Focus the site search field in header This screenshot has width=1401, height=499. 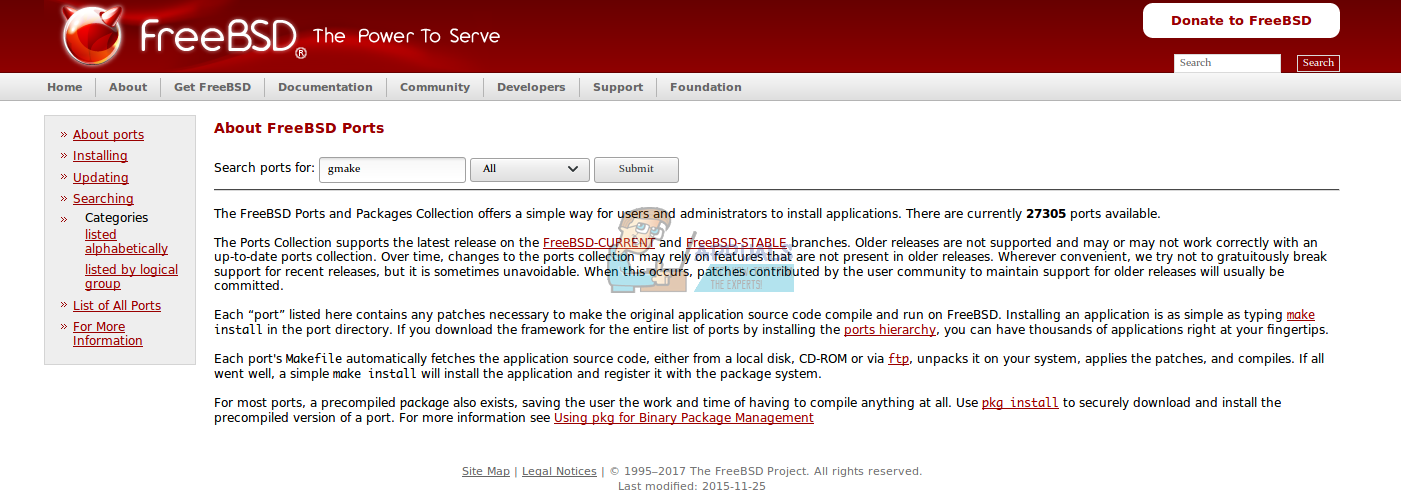[1227, 63]
